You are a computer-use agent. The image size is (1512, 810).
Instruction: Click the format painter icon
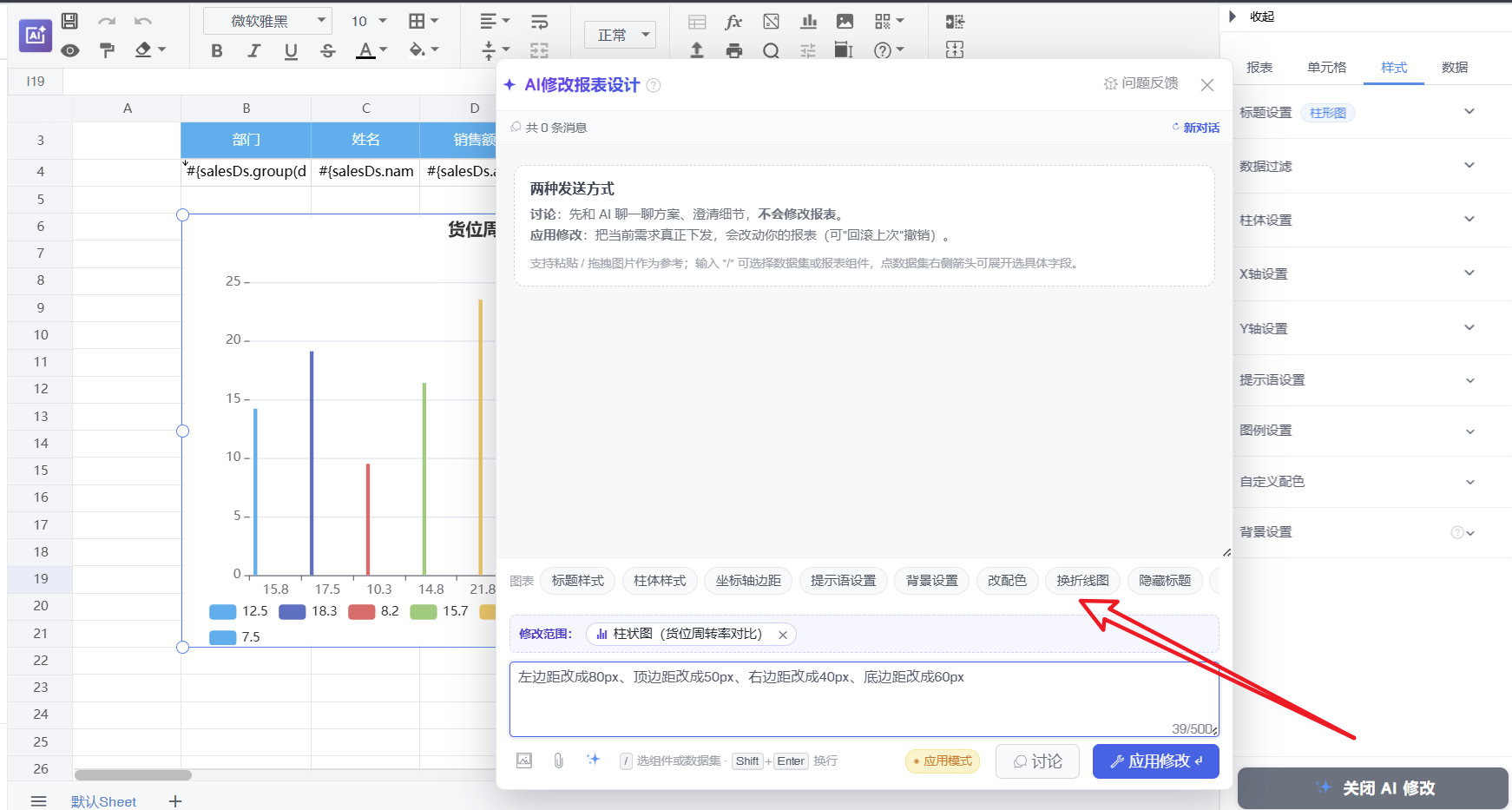tap(108, 50)
